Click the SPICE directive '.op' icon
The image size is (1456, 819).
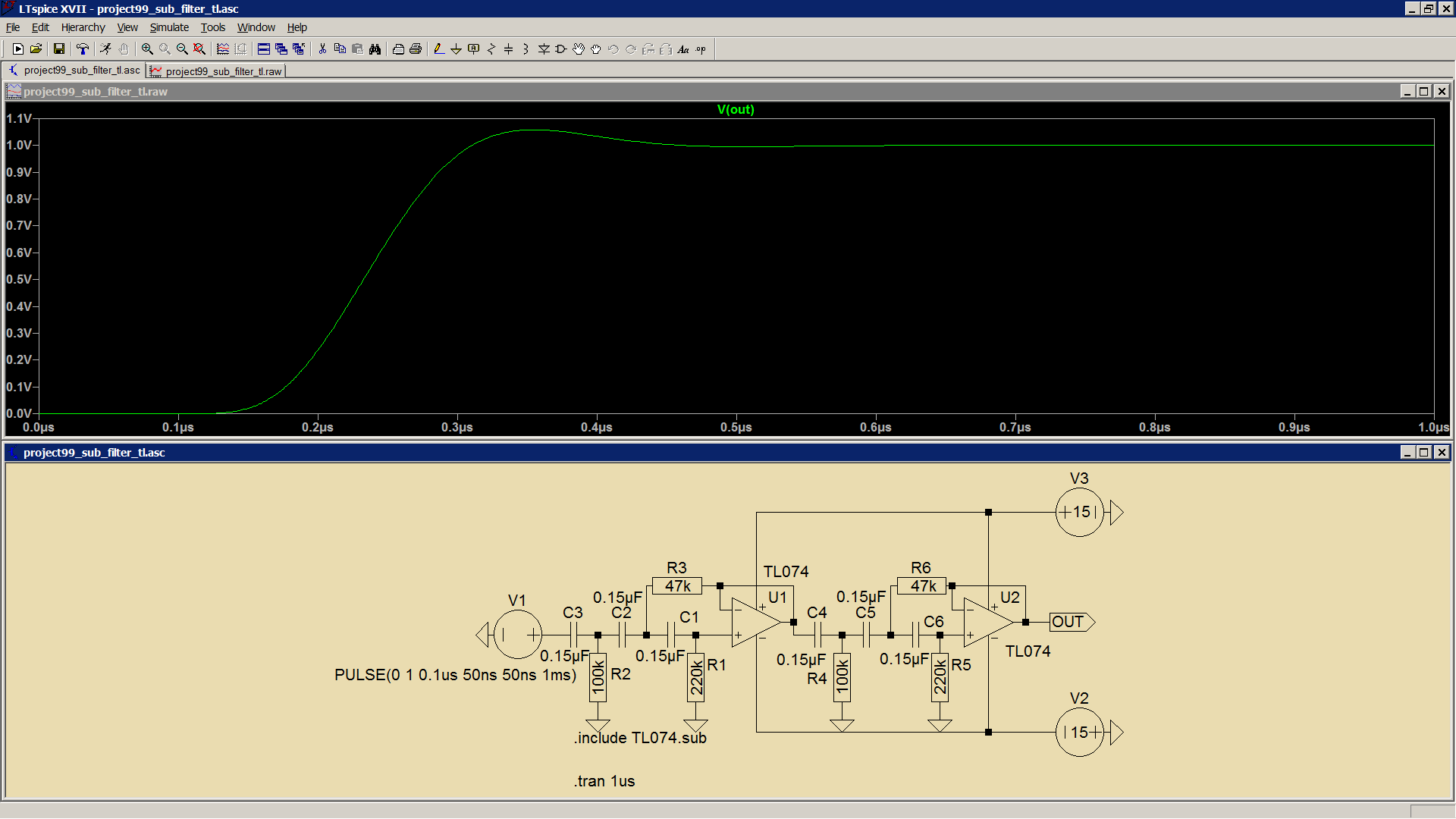[x=701, y=49]
